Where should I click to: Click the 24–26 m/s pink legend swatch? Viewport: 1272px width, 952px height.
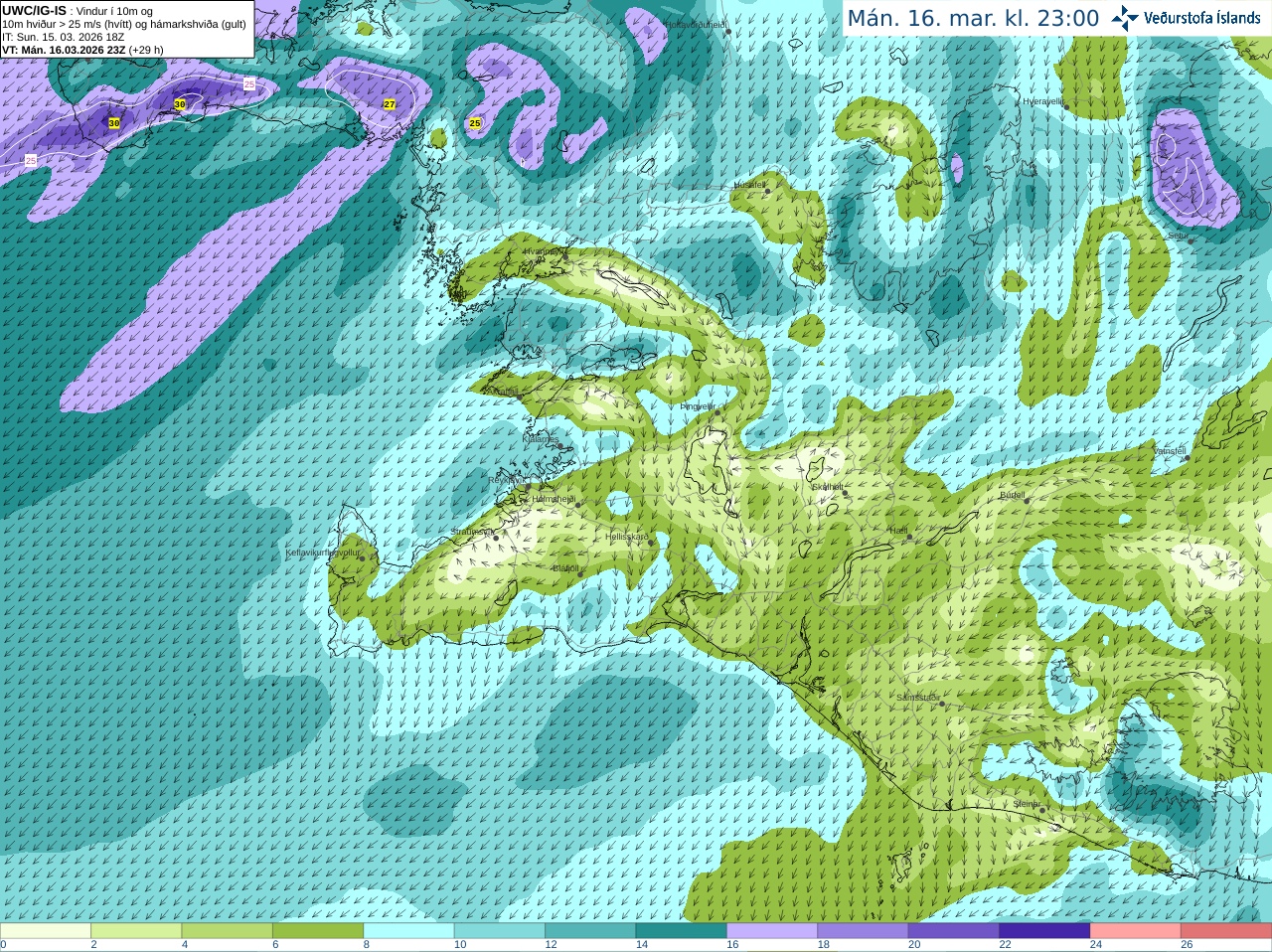coord(1135,931)
